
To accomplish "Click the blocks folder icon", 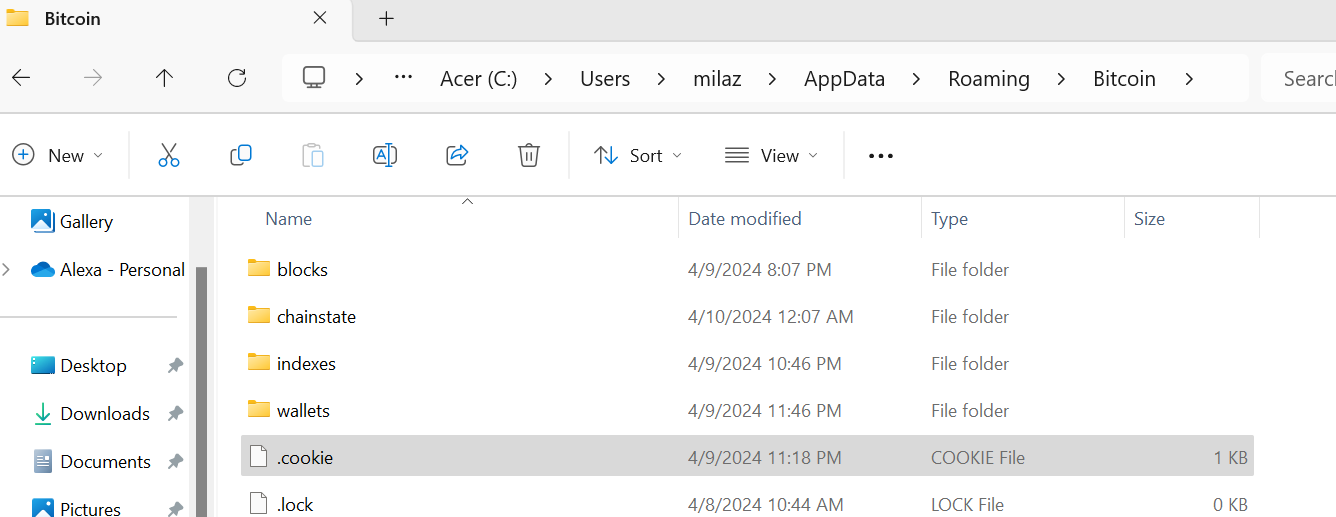I will [259, 268].
